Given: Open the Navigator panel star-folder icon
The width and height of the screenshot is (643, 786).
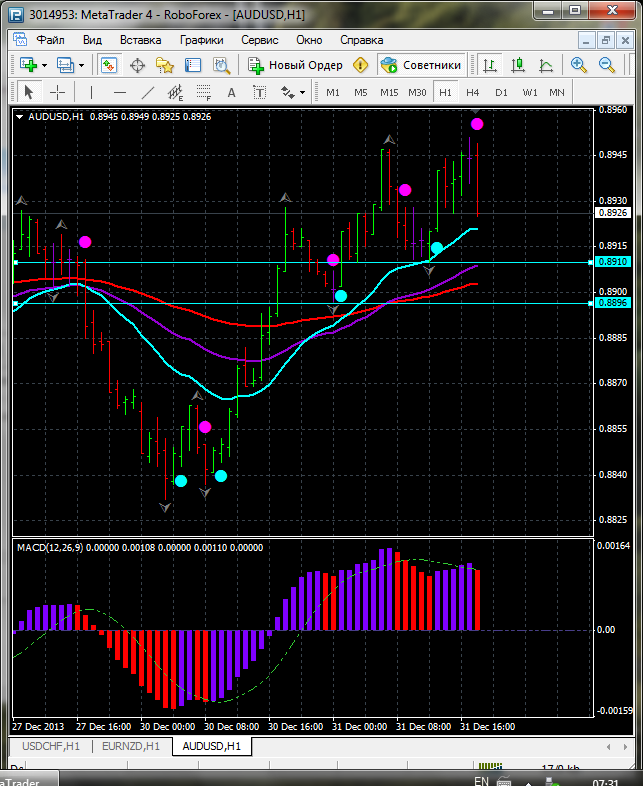Looking at the screenshot, I should [164, 65].
